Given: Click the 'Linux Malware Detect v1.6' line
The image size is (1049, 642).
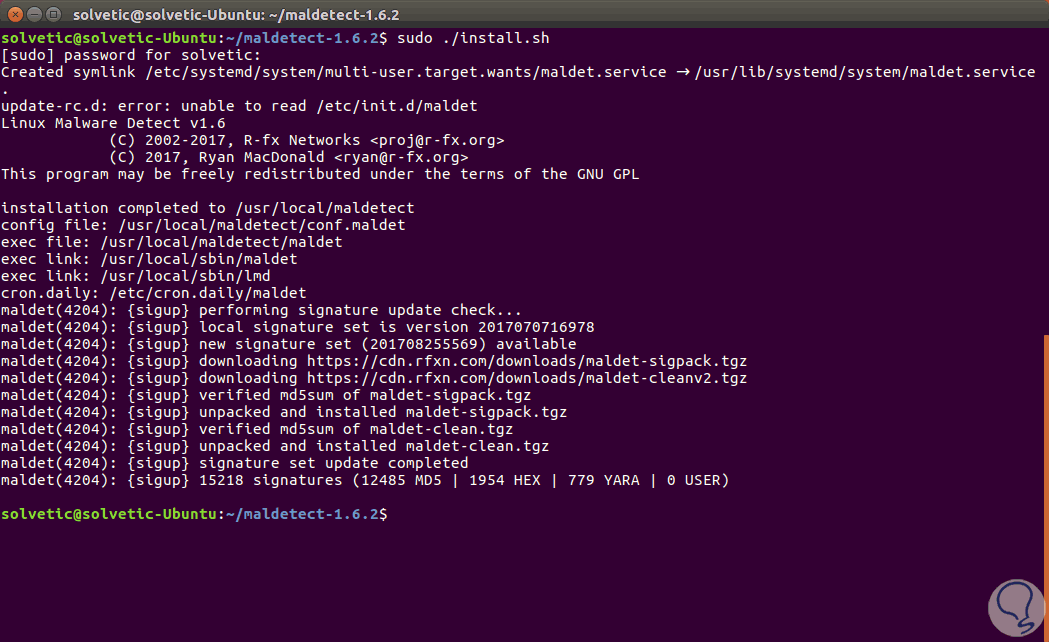Looking at the screenshot, I should pyautogui.click(x=113, y=123).
